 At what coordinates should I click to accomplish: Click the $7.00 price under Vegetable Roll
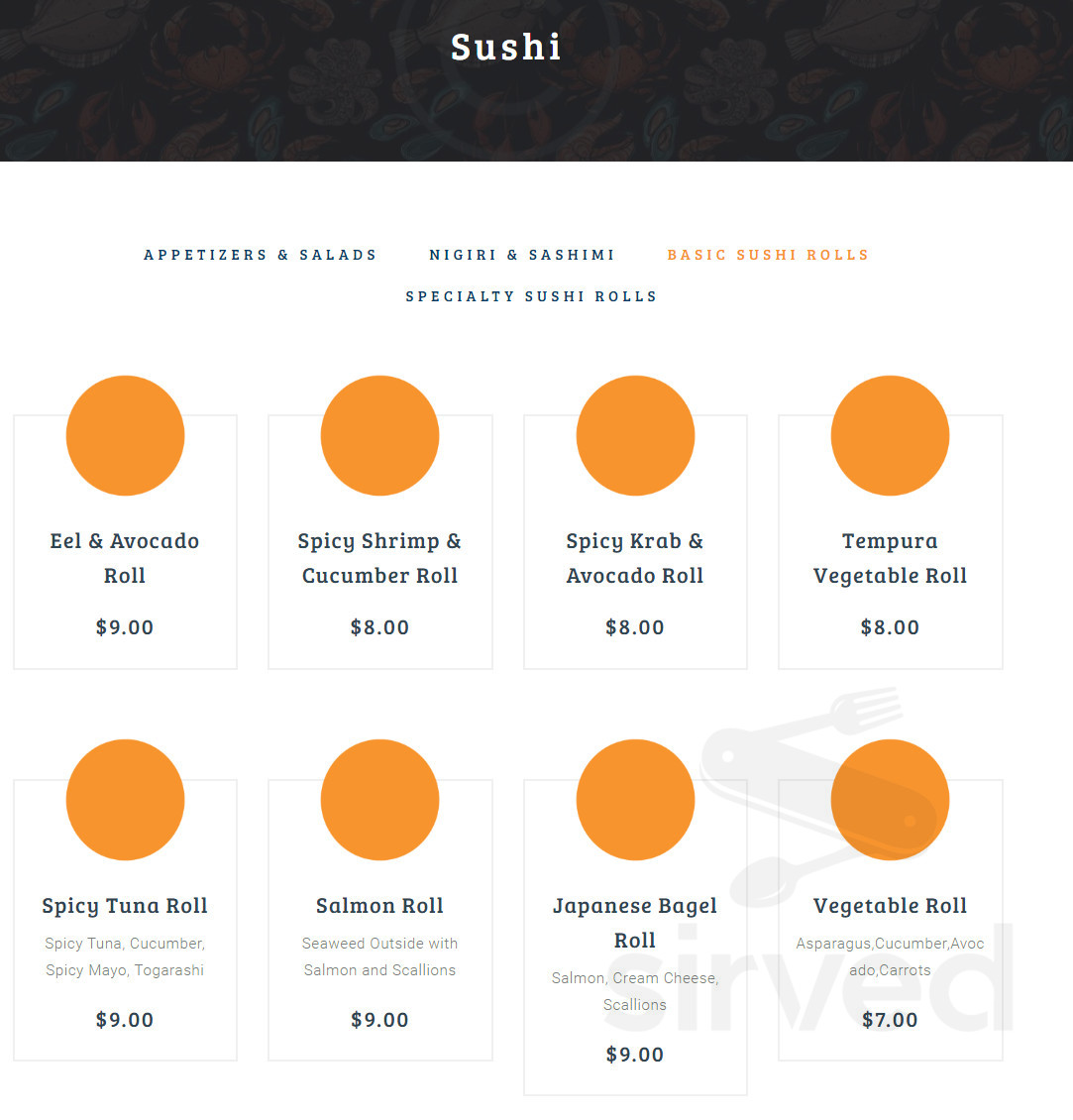890,1019
